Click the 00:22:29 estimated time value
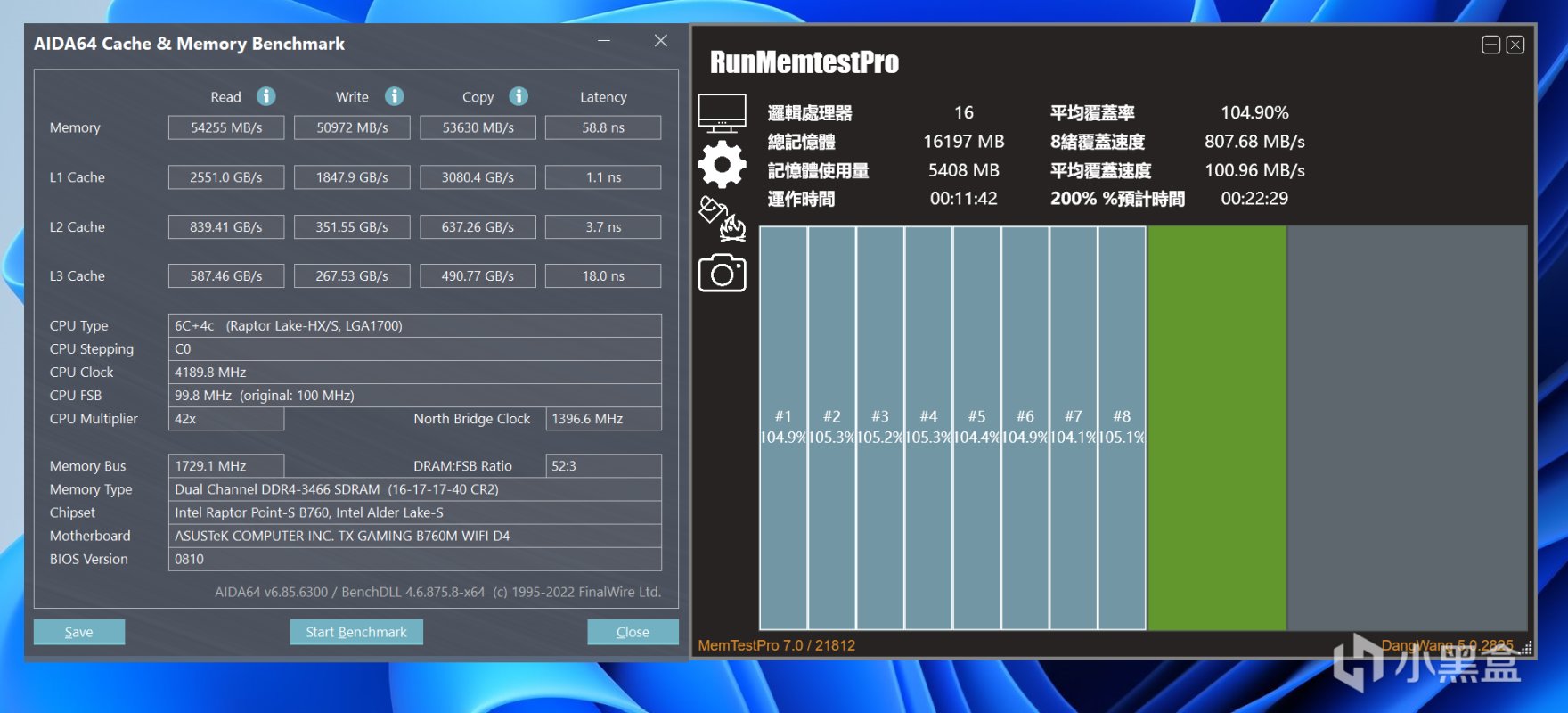 (x=1254, y=198)
